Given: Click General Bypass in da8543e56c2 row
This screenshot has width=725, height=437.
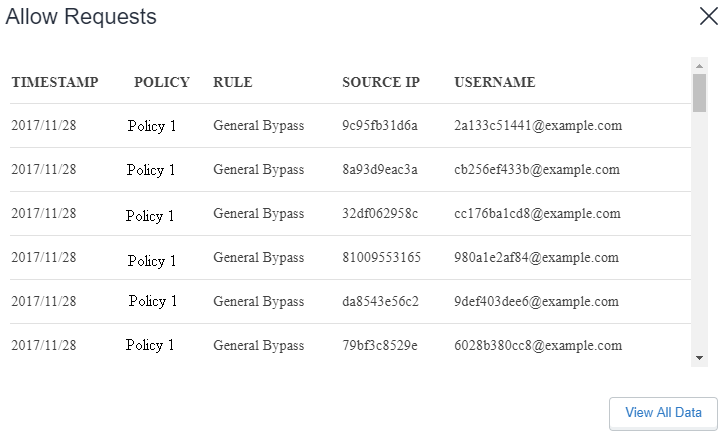Looking at the screenshot, I should click(258, 302).
